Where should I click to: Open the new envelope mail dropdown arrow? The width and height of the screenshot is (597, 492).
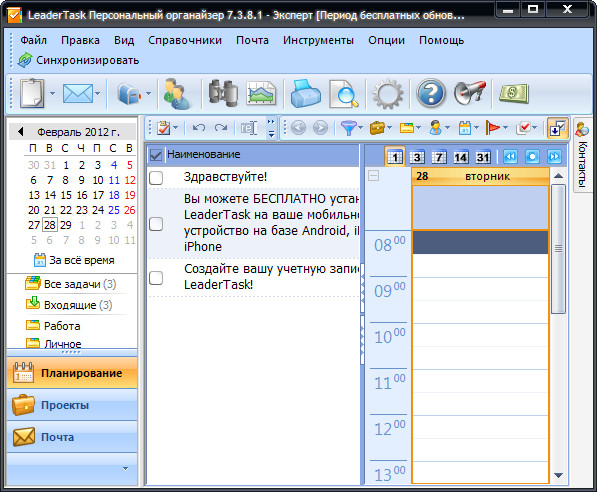(x=97, y=93)
